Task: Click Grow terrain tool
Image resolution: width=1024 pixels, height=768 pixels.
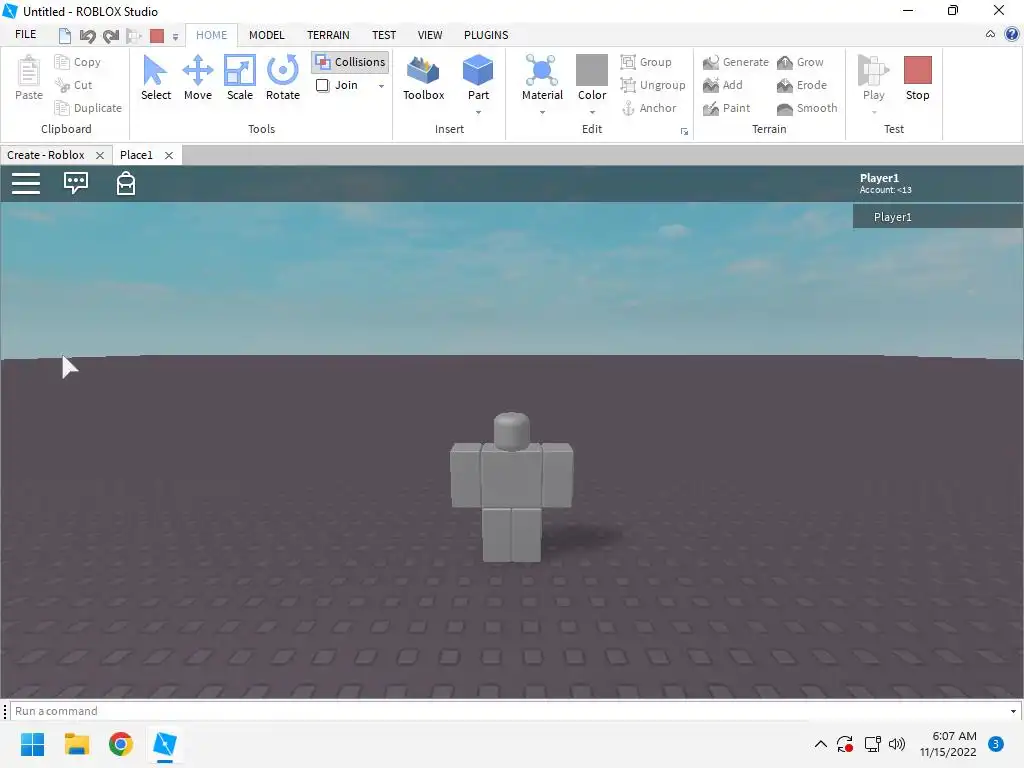Action: [800, 62]
